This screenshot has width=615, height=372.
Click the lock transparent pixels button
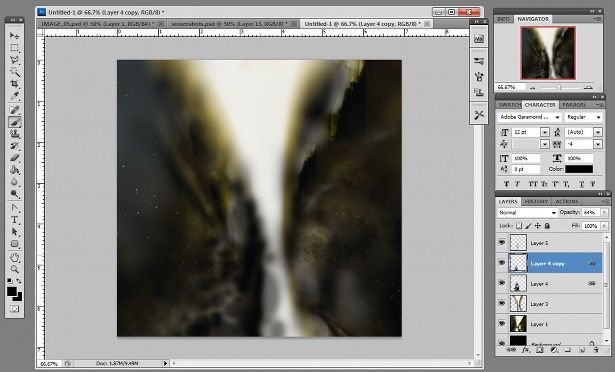[x=519, y=226]
